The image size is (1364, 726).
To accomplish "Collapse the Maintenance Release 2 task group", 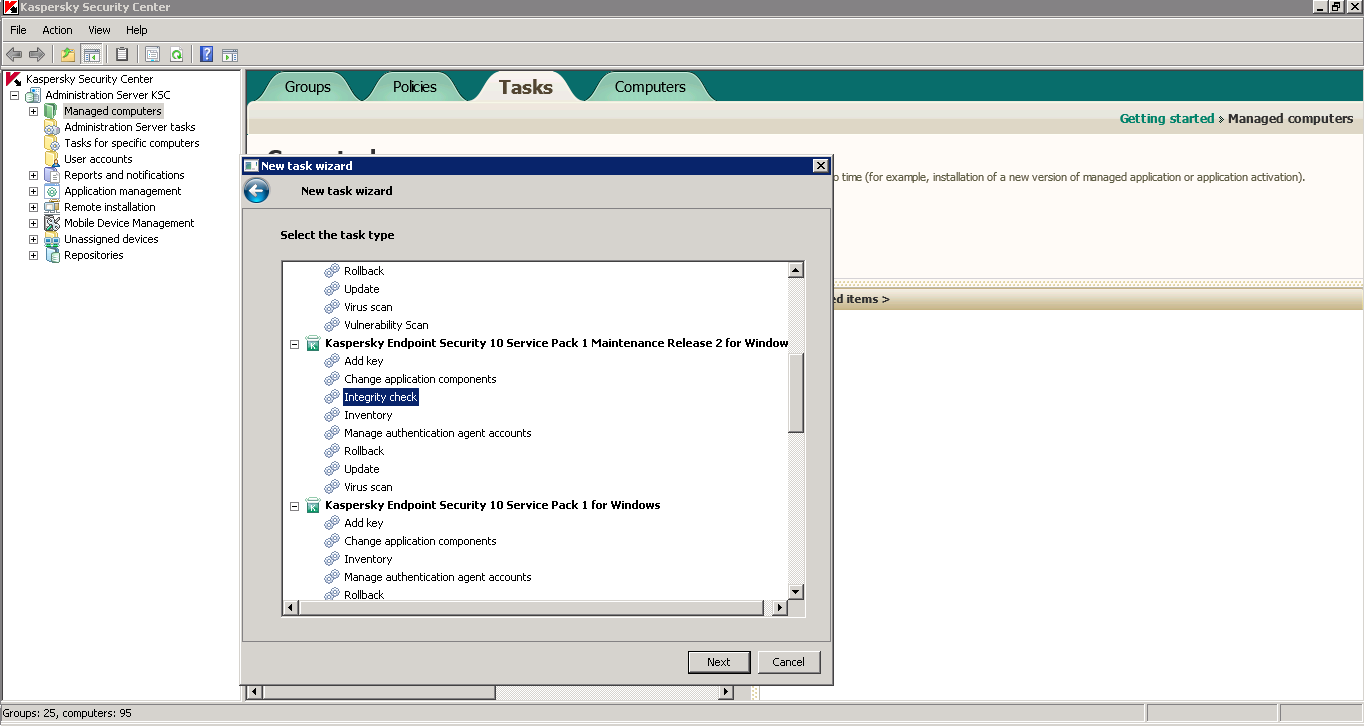I will point(295,343).
